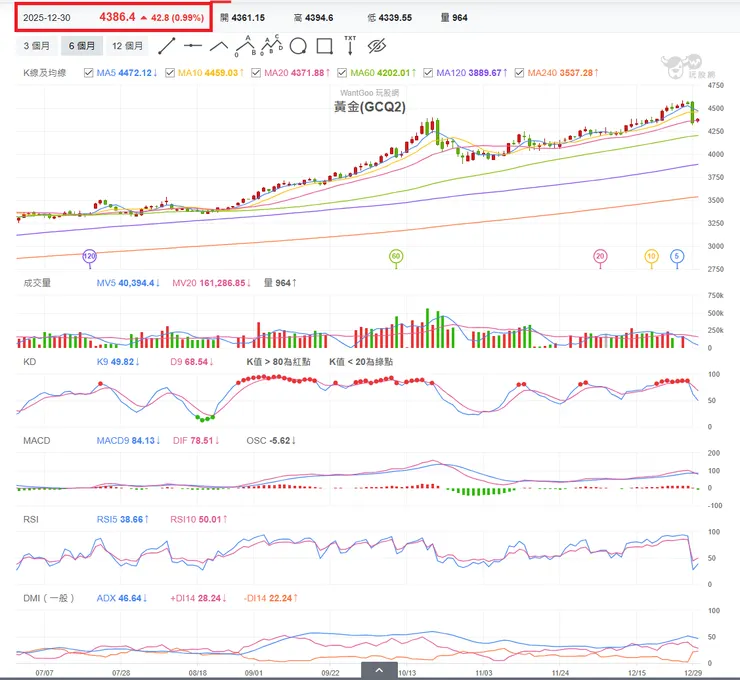Click the OSC -5.62 value
The image size is (740, 680).
[271, 440]
